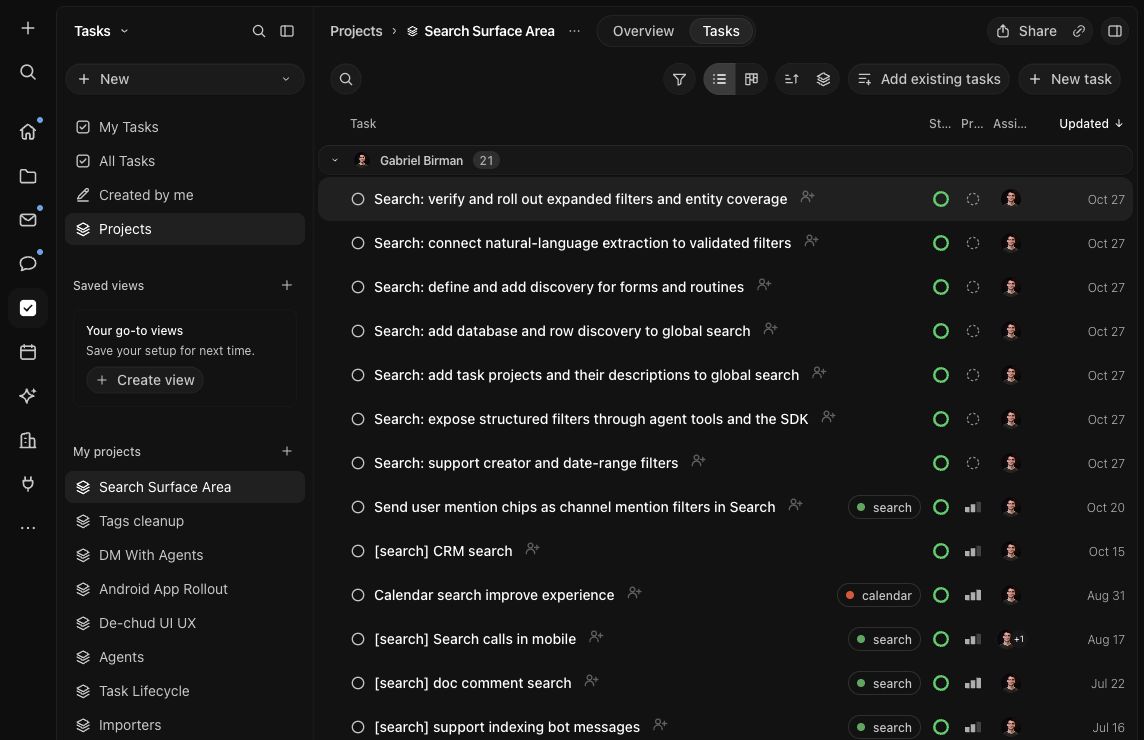Click the plus icon in the far-left rail
1144x740 pixels.
[28, 28]
